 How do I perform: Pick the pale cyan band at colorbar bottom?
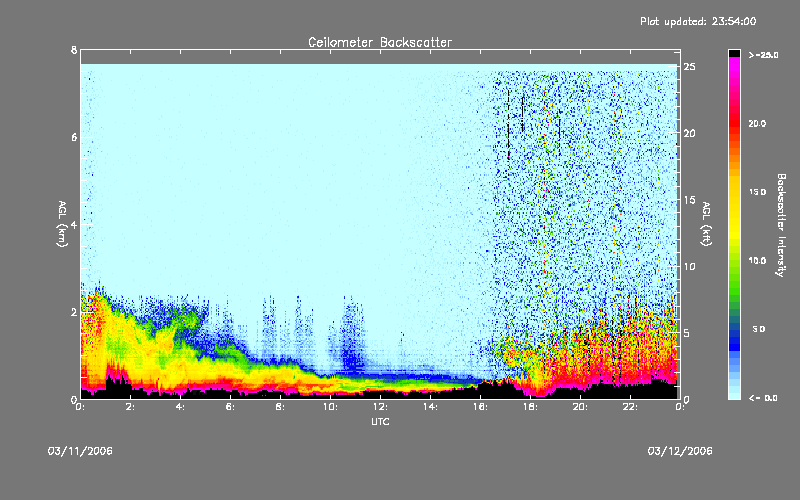click(x=734, y=395)
